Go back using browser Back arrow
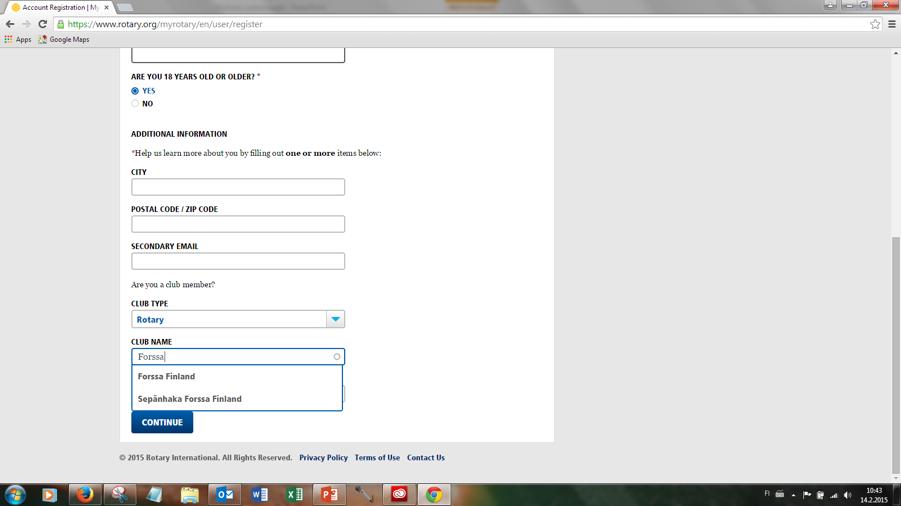Viewport: 901px width, 506px height. 10,24
